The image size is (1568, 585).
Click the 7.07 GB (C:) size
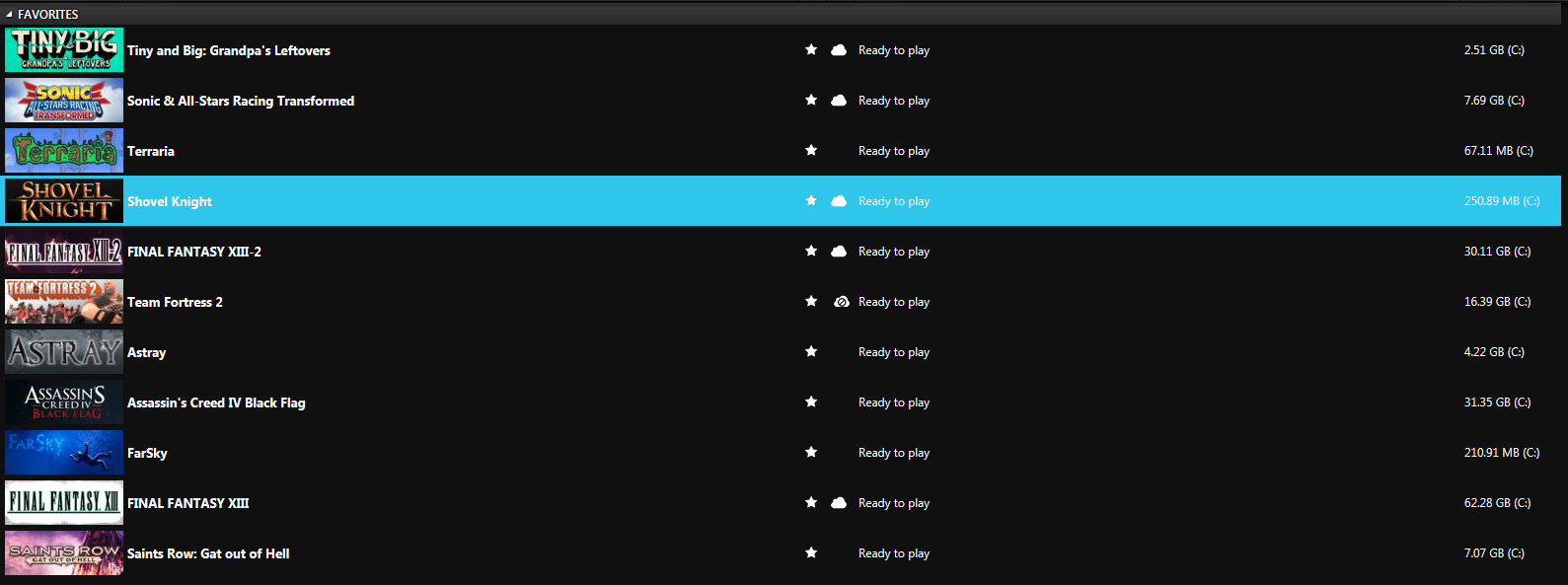tap(1494, 553)
